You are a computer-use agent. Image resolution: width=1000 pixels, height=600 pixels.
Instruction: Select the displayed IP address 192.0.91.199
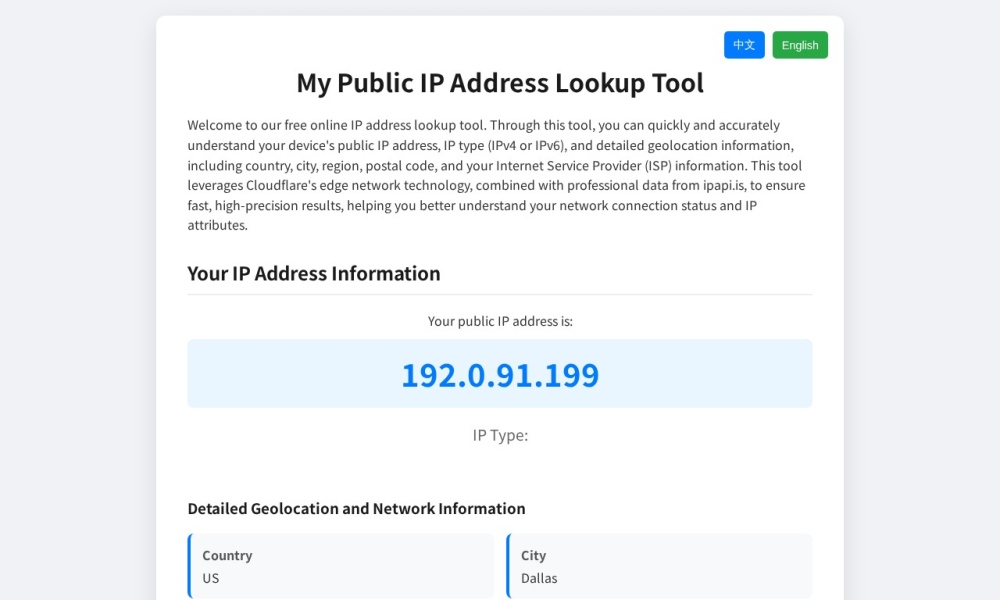(500, 375)
